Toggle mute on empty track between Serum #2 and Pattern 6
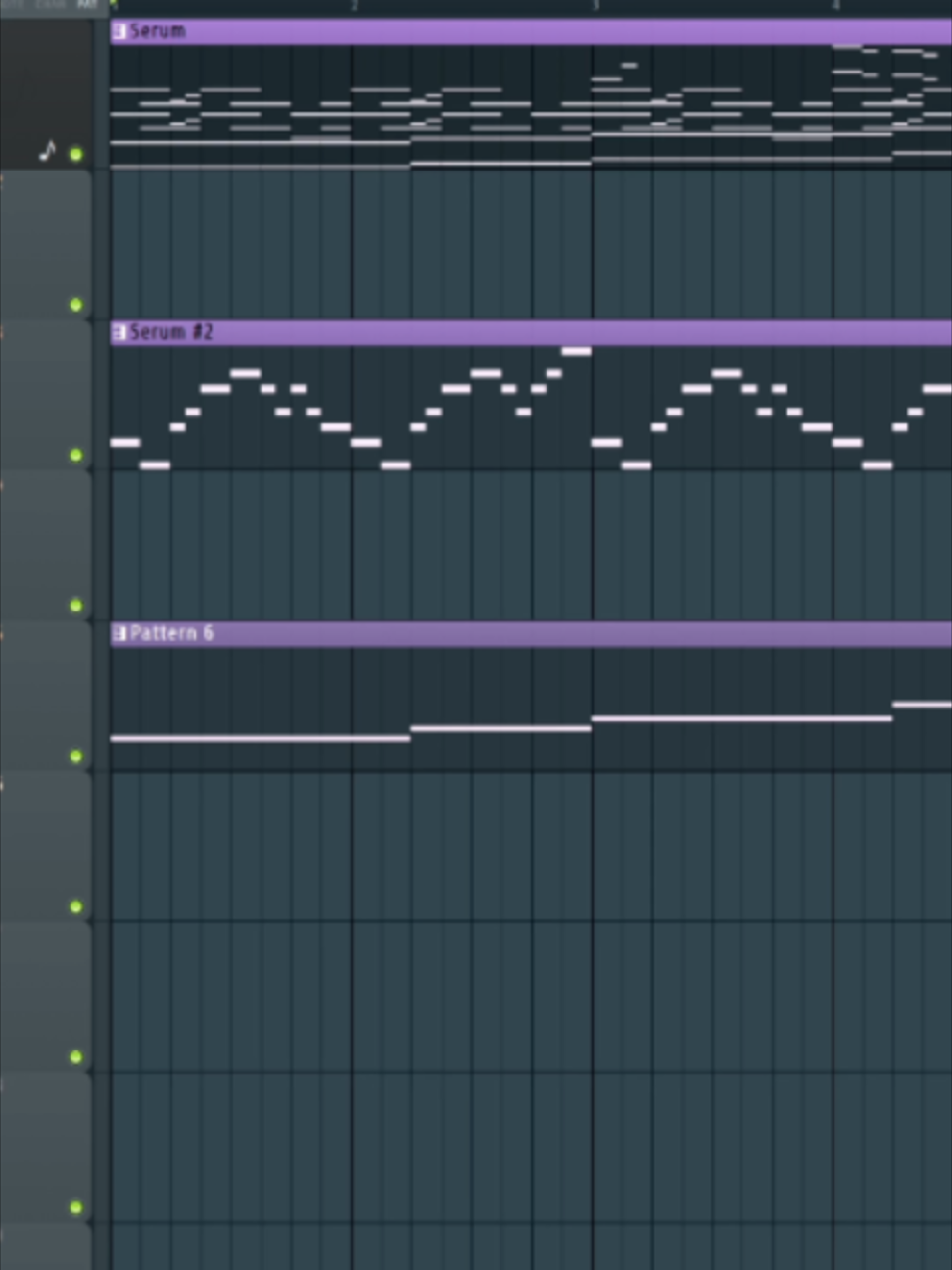Screen dimensions: 952x1270 (x=76, y=606)
